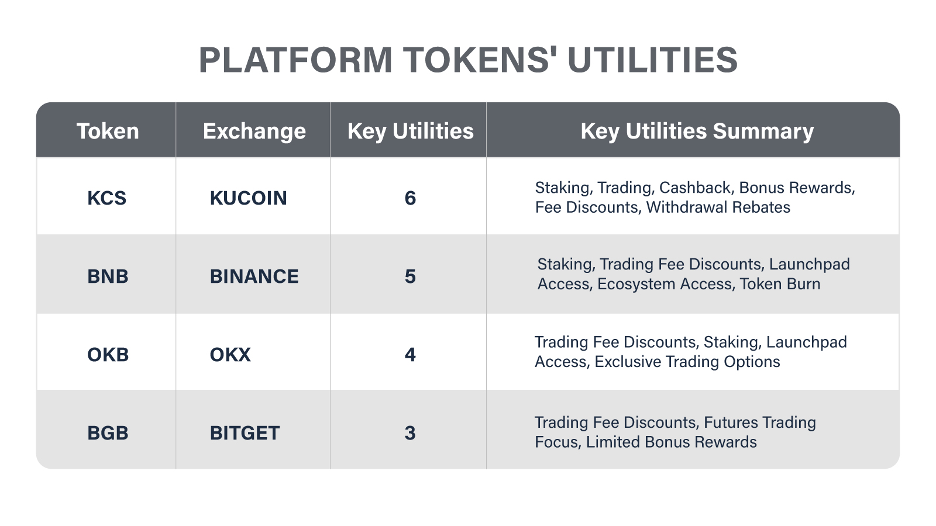Select the key utilities count 4
The width and height of the screenshot is (936, 526).
[x=410, y=354]
